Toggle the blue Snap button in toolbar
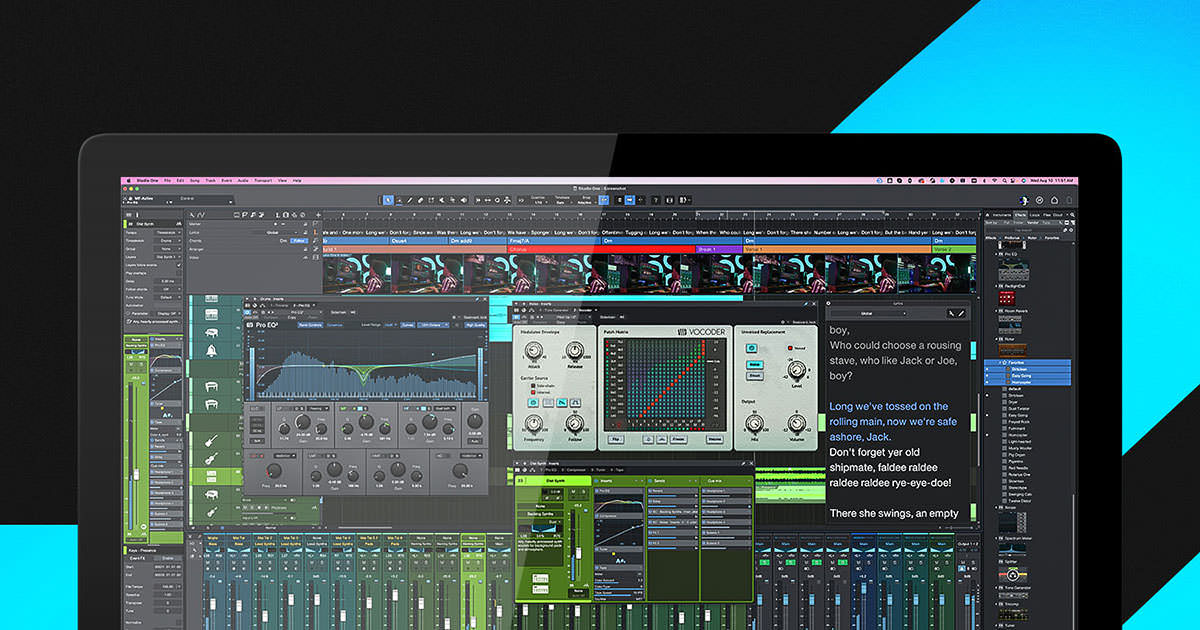Viewport: 1200px width, 630px height. pyautogui.click(x=603, y=200)
